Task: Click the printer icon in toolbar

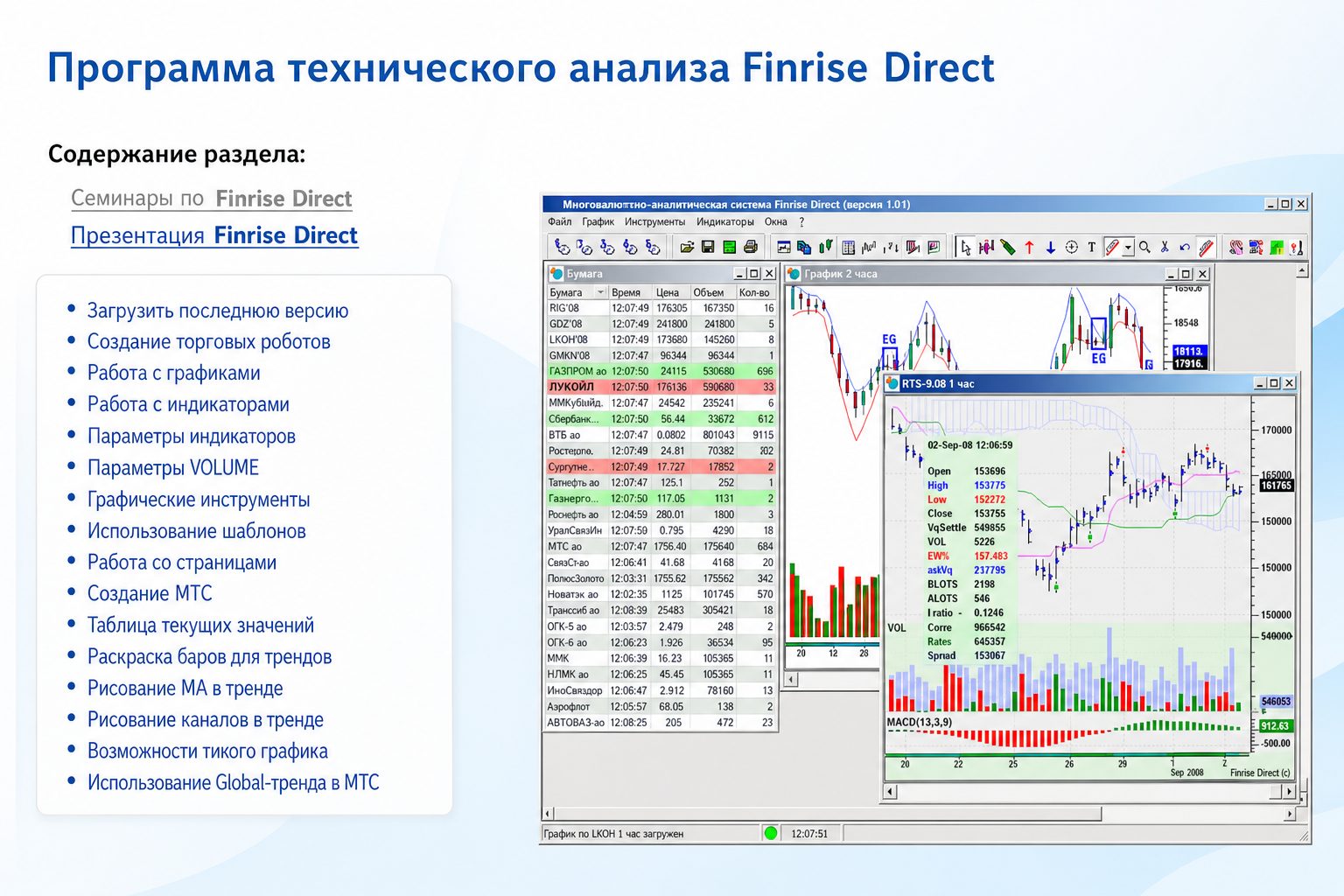Action: 750,248
